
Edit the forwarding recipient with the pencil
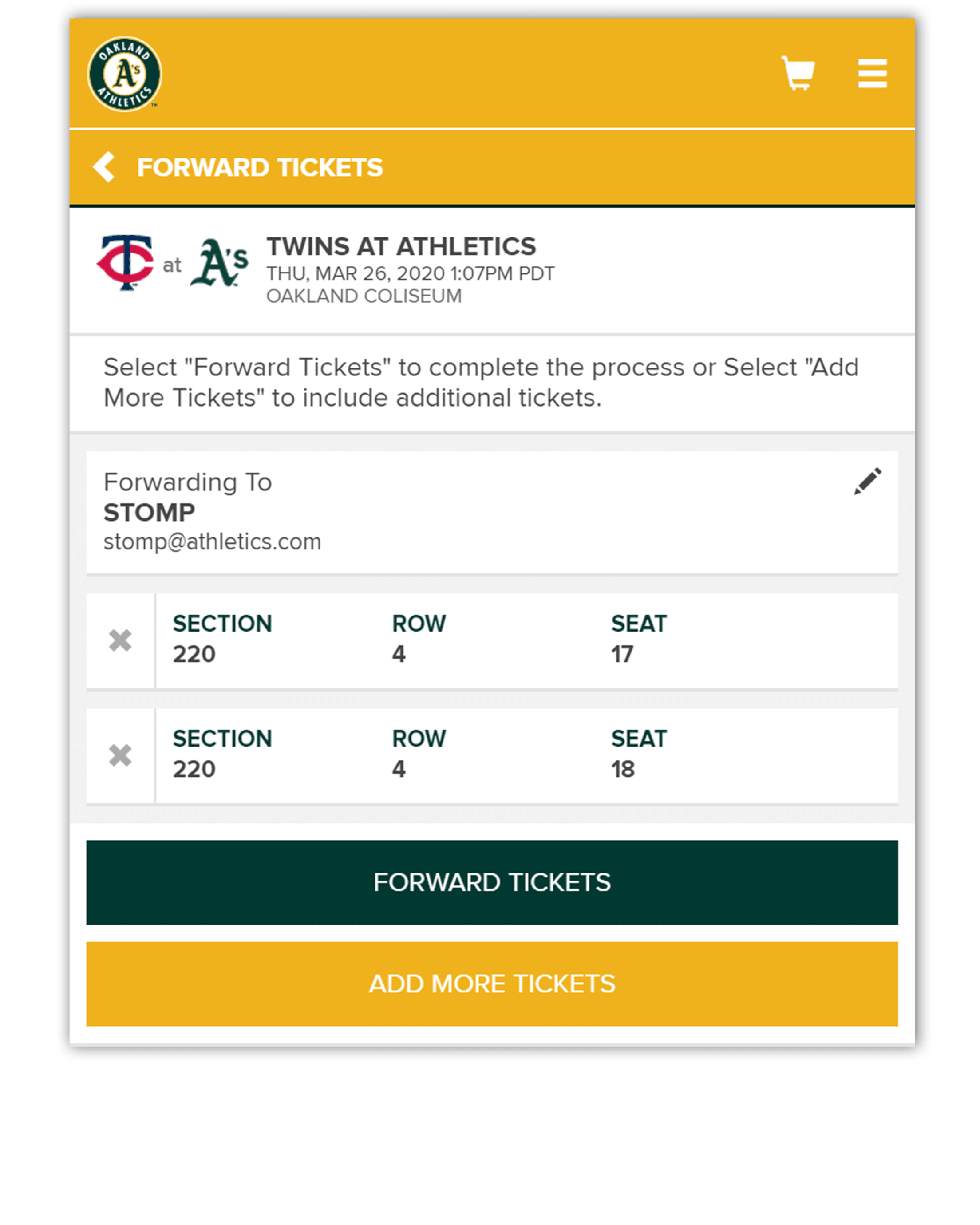[867, 481]
